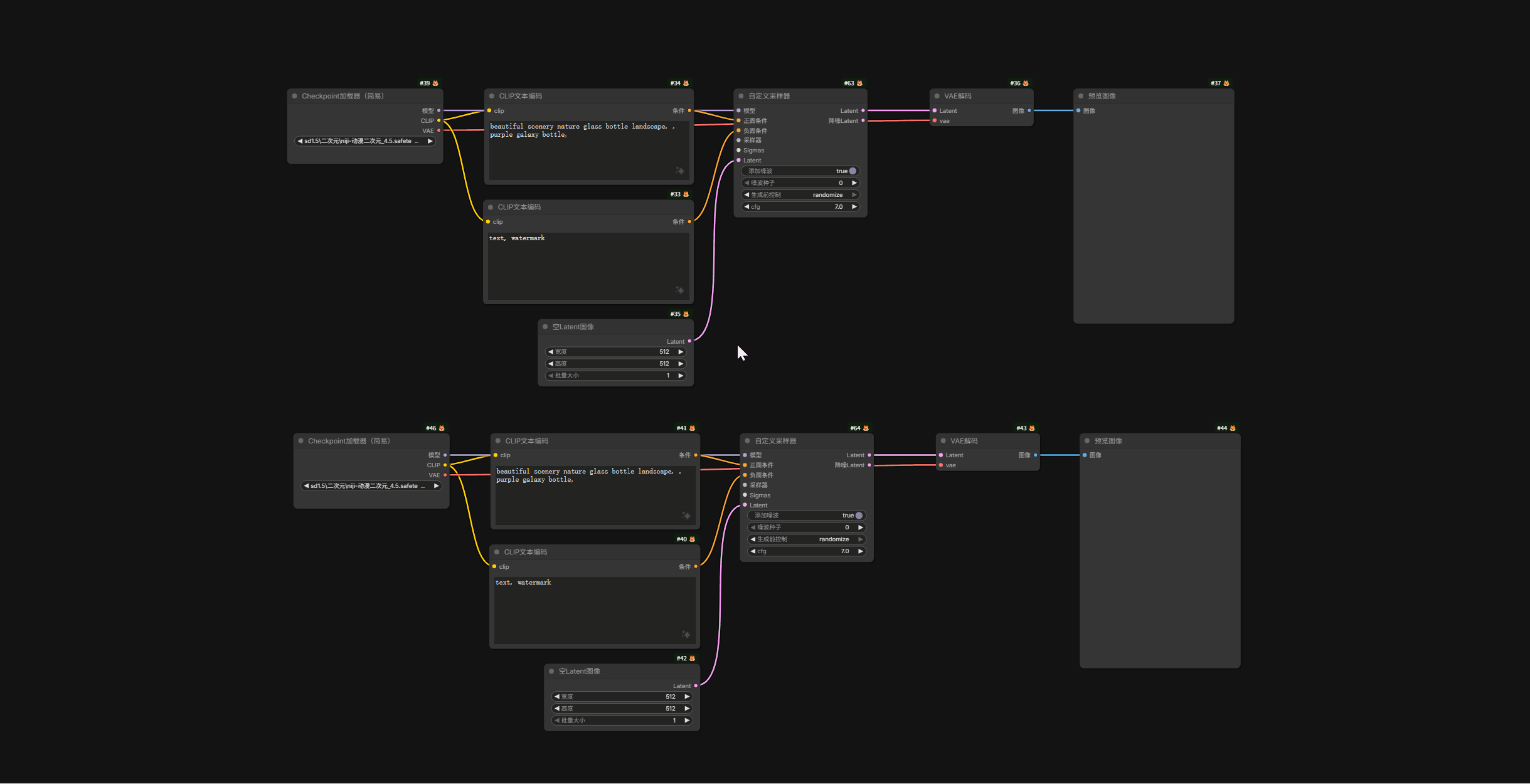The width and height of the screenshot is (1530, 784).
Task: Click CLIP文本编码 title bar of node #40
Action: pyautogui.click(x=595, y=552)
